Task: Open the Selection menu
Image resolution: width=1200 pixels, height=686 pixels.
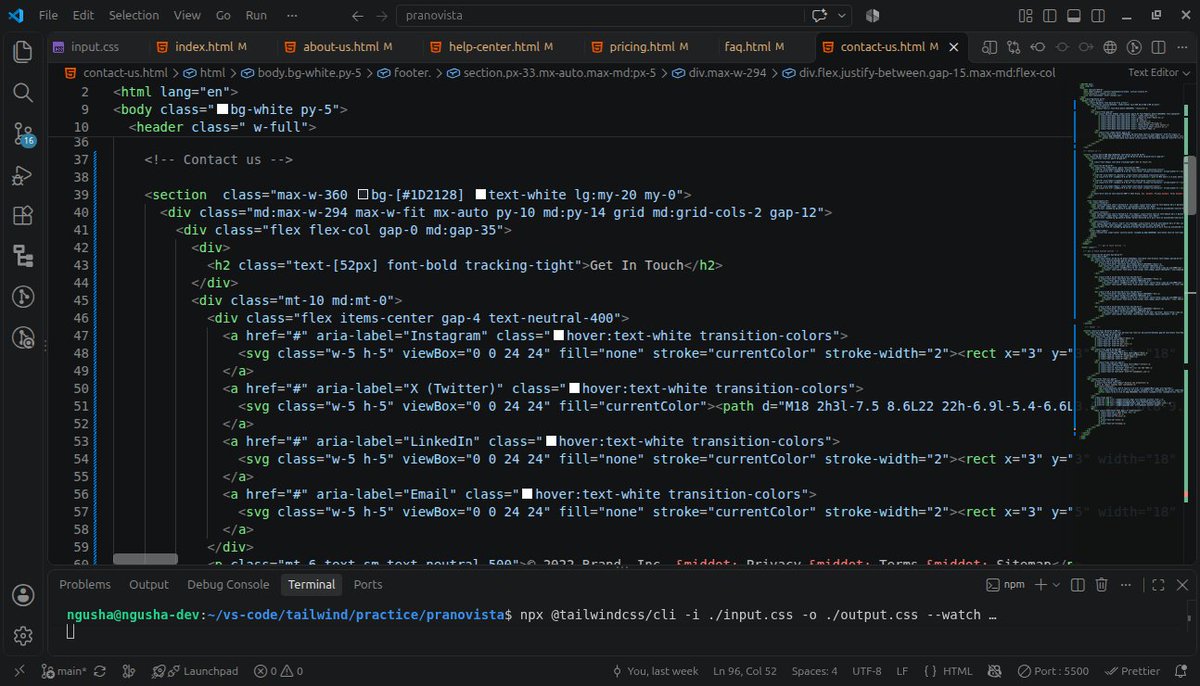Action: 134,16
